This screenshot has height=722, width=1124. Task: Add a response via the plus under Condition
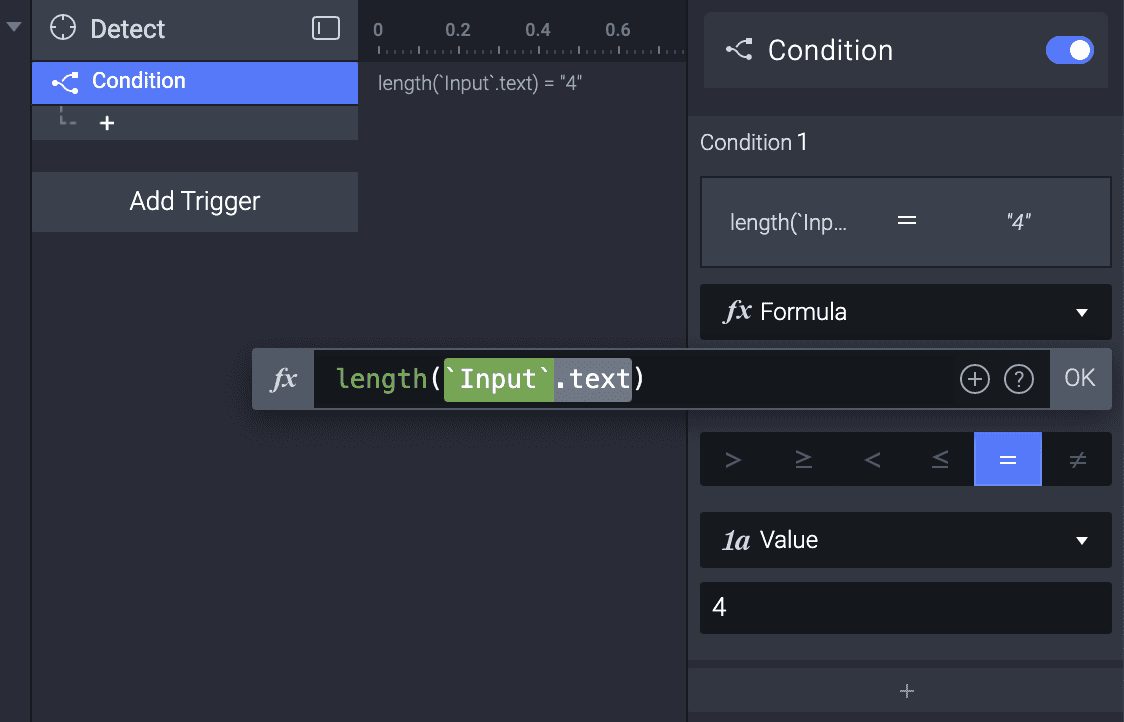point(107,123)
